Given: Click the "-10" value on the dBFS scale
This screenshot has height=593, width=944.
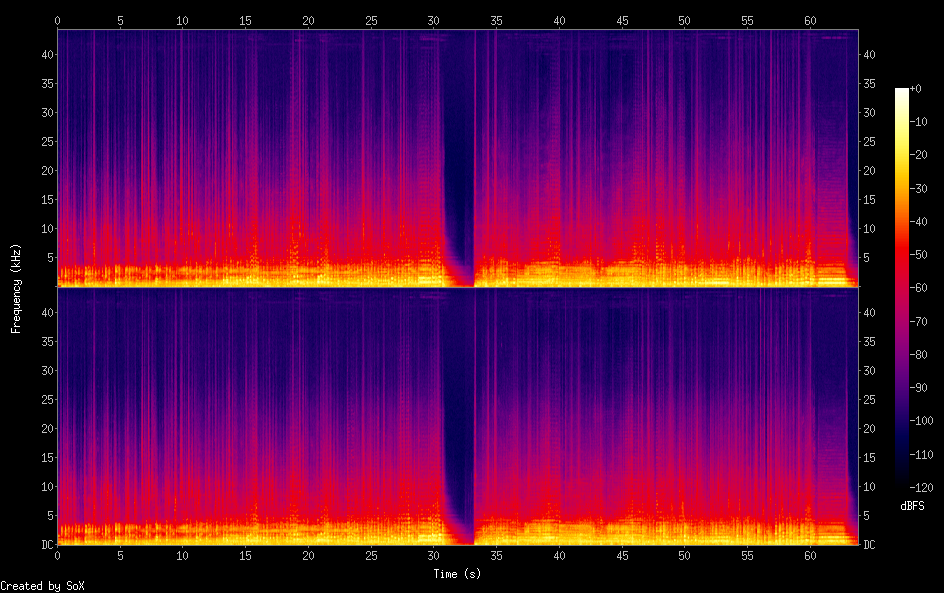Looking at the screenshot, I should point(919,122).
